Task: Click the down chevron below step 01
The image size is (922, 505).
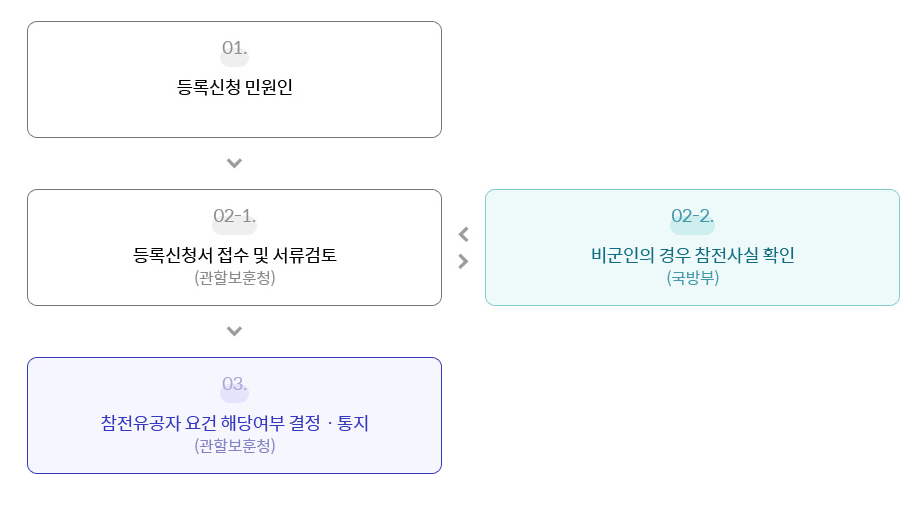Action: click(x=234, y=163)
